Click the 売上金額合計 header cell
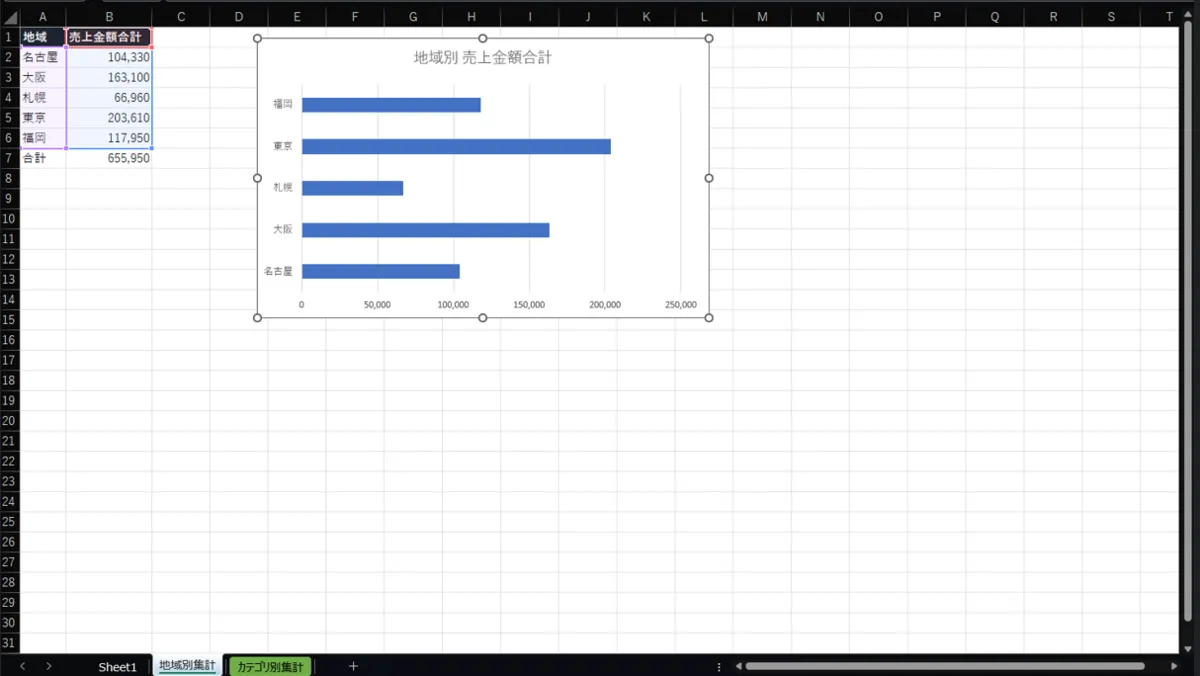Screen dimensions: 1200x676 [x=109, y=37]
